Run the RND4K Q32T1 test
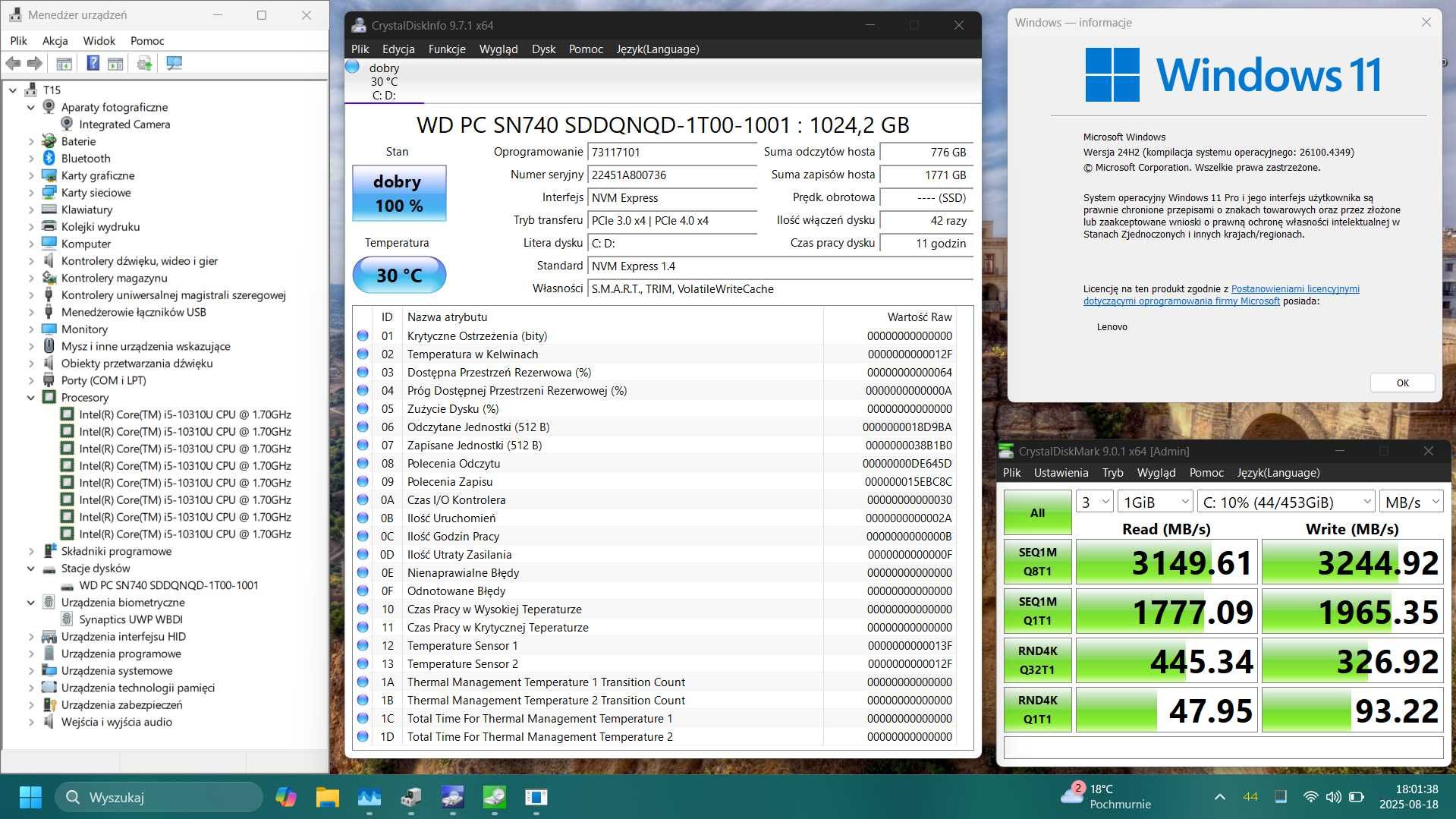This screenshot has width=1456, height=819. click(x=1037, y=660)
